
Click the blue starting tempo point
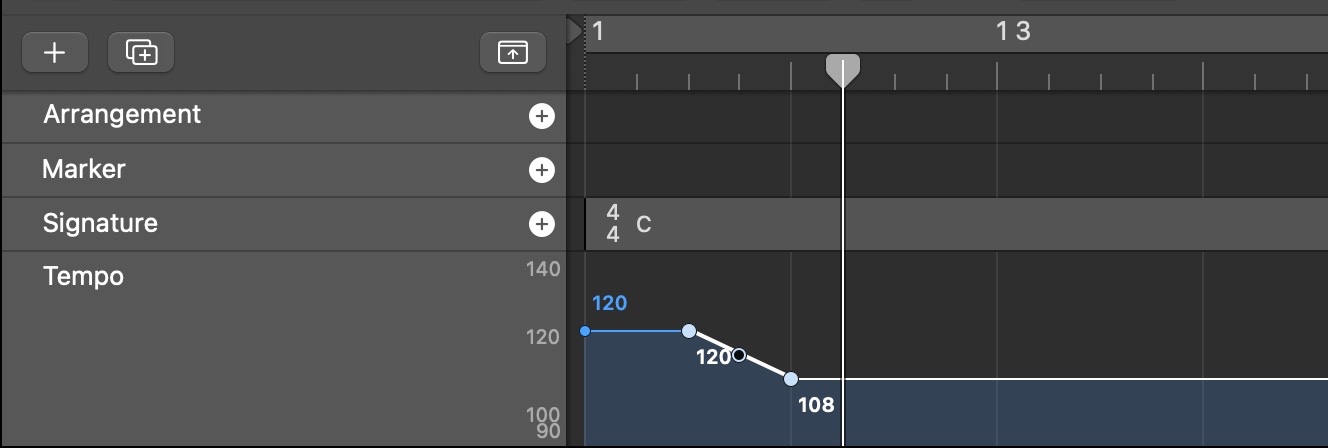pos(585,331)
